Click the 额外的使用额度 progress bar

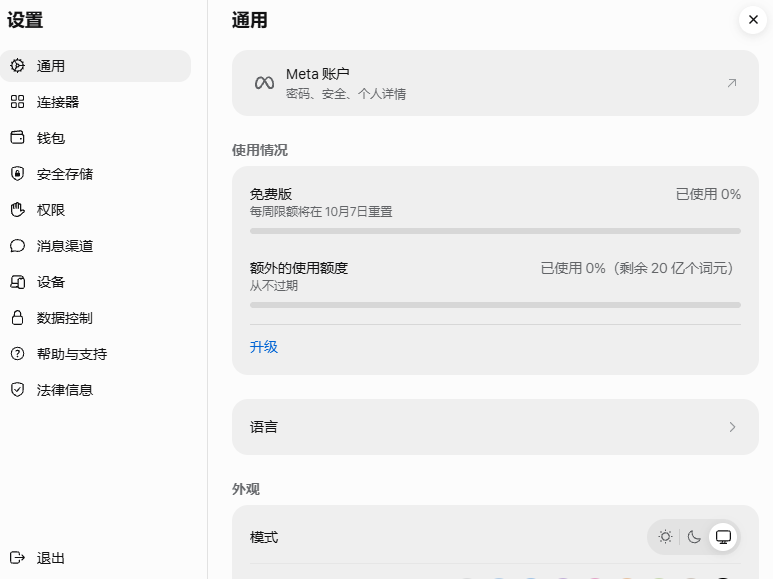pos(495,305)
